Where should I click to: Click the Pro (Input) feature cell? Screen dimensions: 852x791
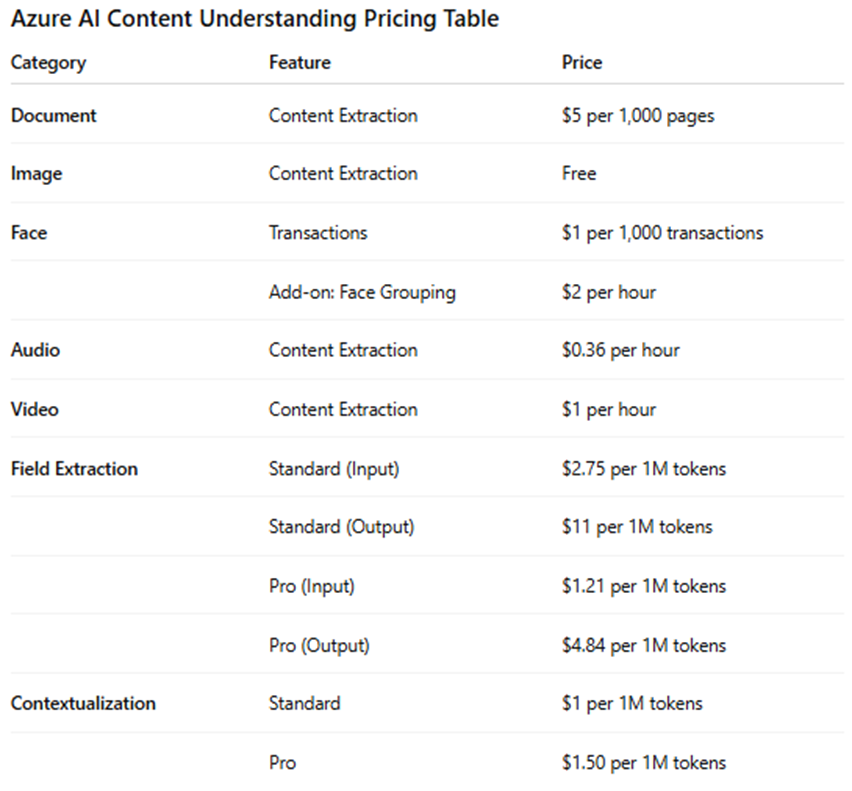point(312,587)
